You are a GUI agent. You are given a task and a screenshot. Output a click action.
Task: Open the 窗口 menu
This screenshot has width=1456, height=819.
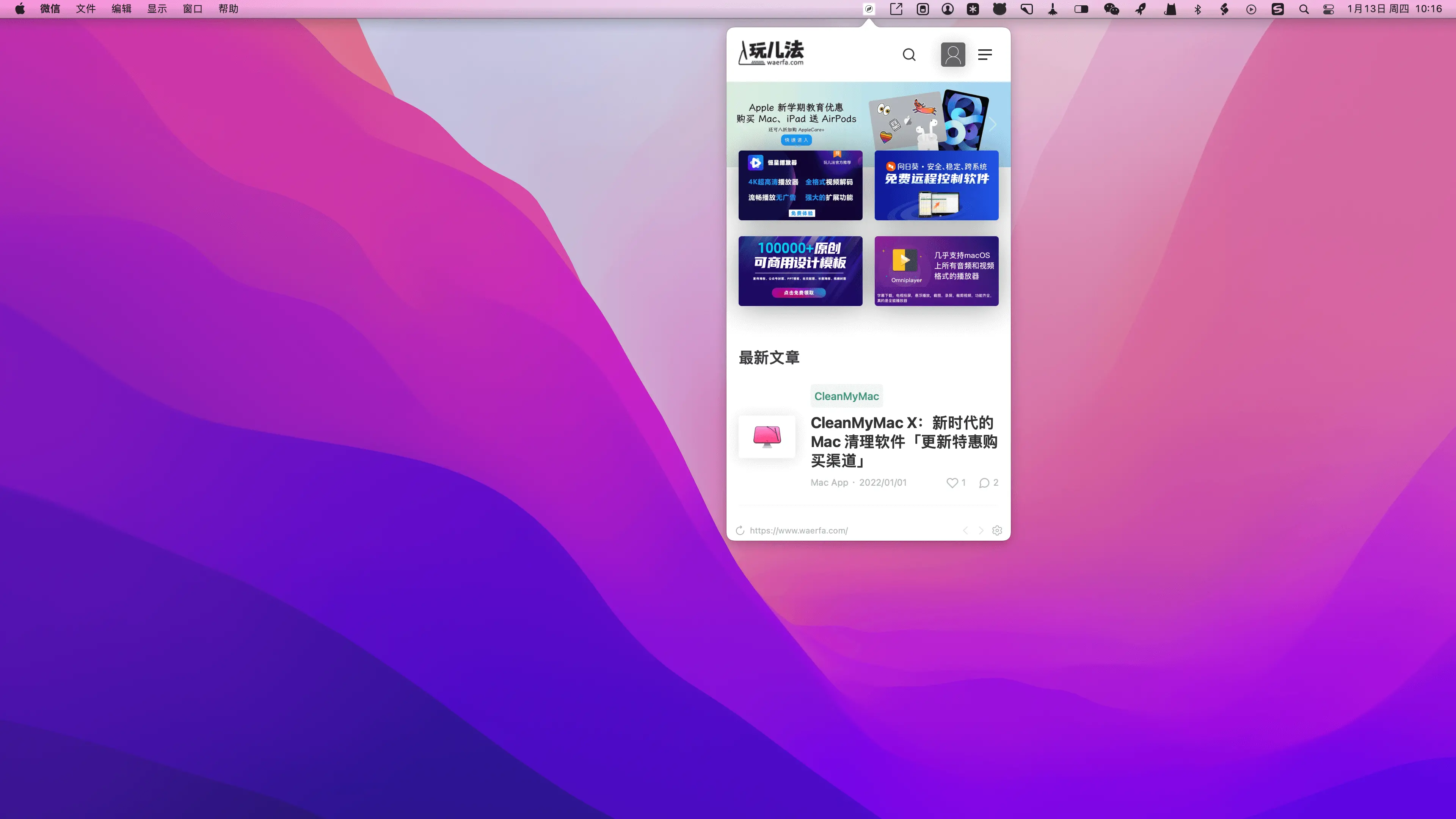click(x=193, y=9)
